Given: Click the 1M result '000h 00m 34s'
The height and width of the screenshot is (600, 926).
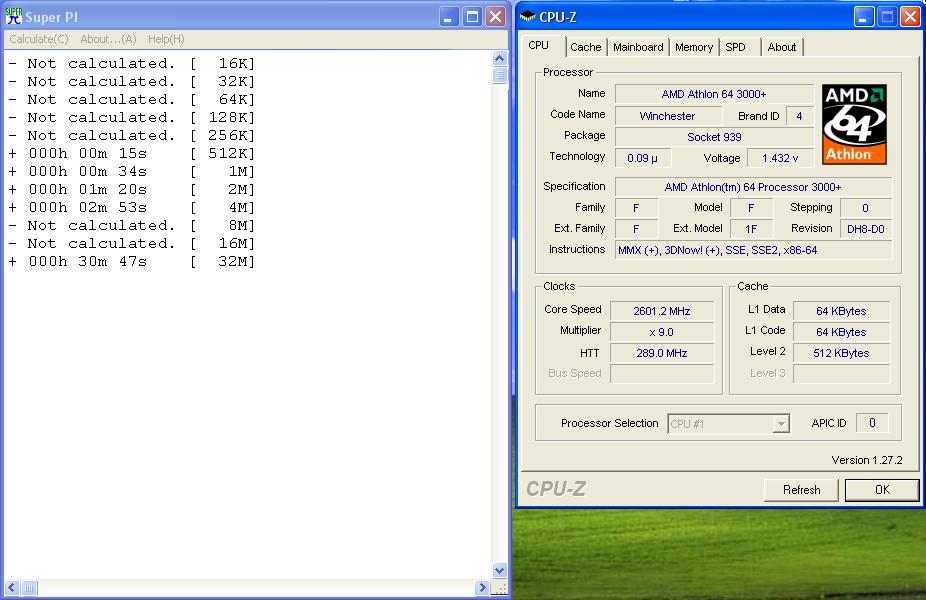Looking at the screenshot, I should [x=87, y=172].
